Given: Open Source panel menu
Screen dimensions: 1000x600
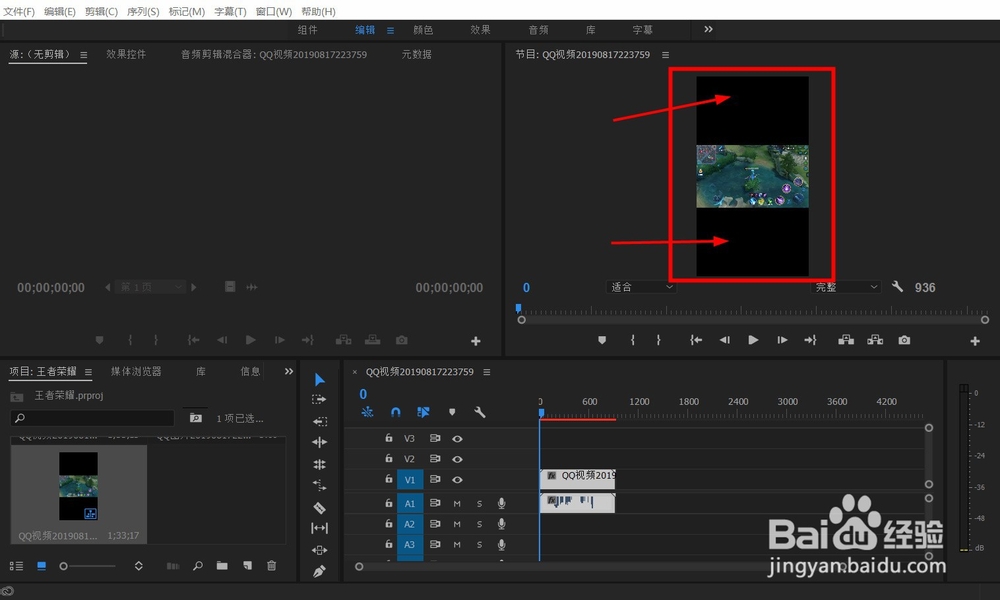Looking at the screenshot, I should (x=84, y=55).
